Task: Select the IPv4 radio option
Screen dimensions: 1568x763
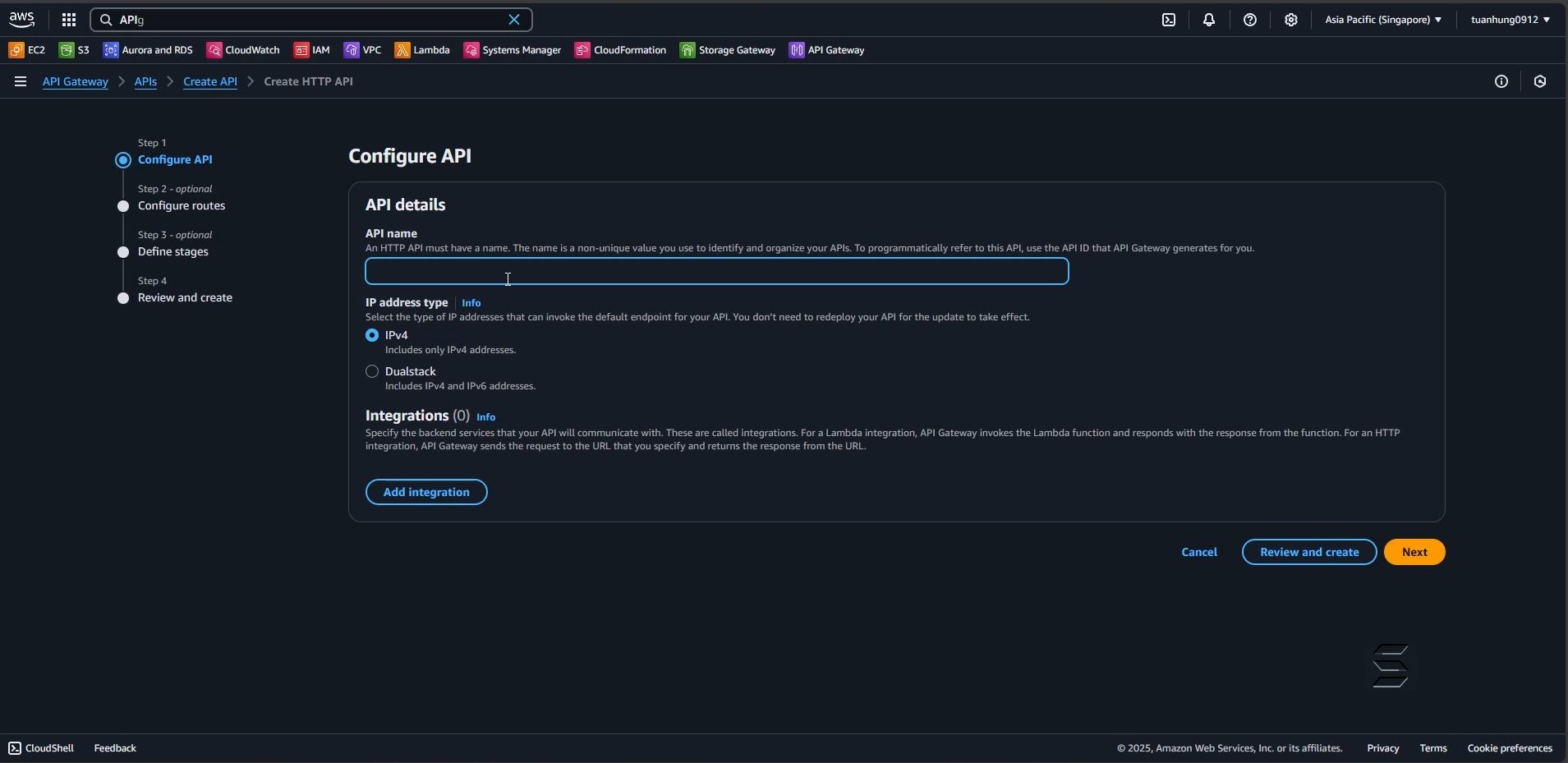Action: click(x=372, y=335)
